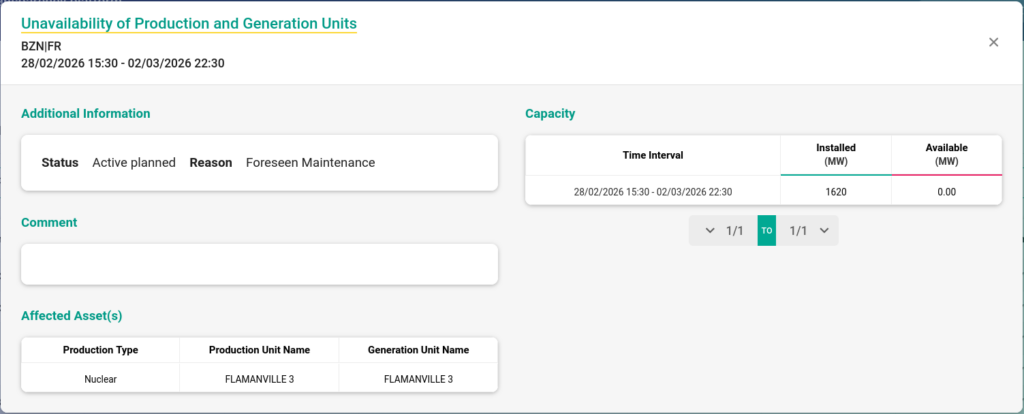Click the 0.00 available capacity value
The image size is (1024, 414).
pos(946,191)
